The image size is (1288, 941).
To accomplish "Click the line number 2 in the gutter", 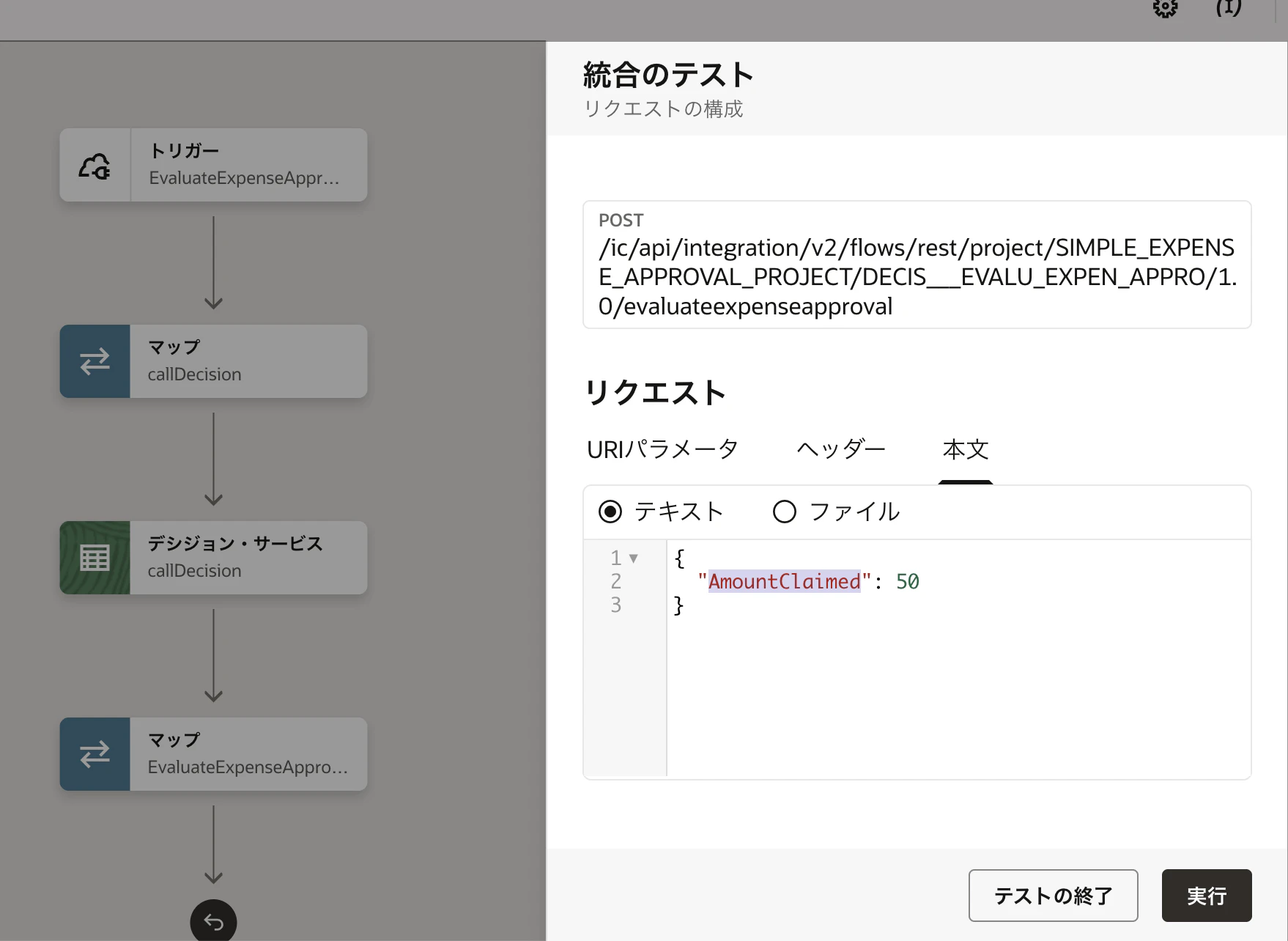I will pos(616,582).
